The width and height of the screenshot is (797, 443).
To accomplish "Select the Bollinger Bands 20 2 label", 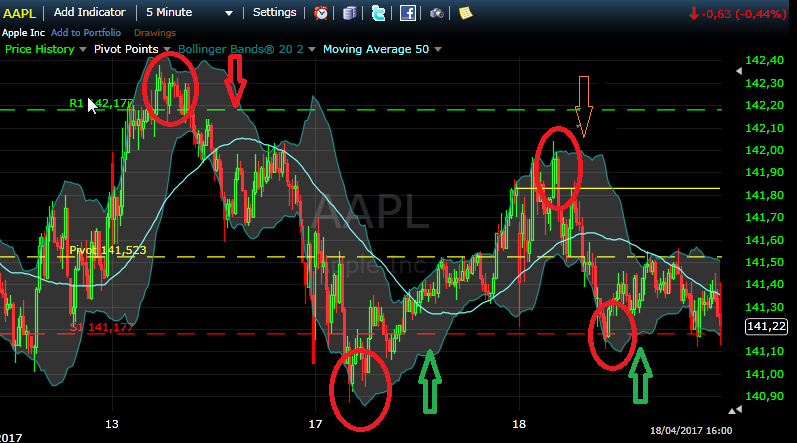I will [240, 49].
